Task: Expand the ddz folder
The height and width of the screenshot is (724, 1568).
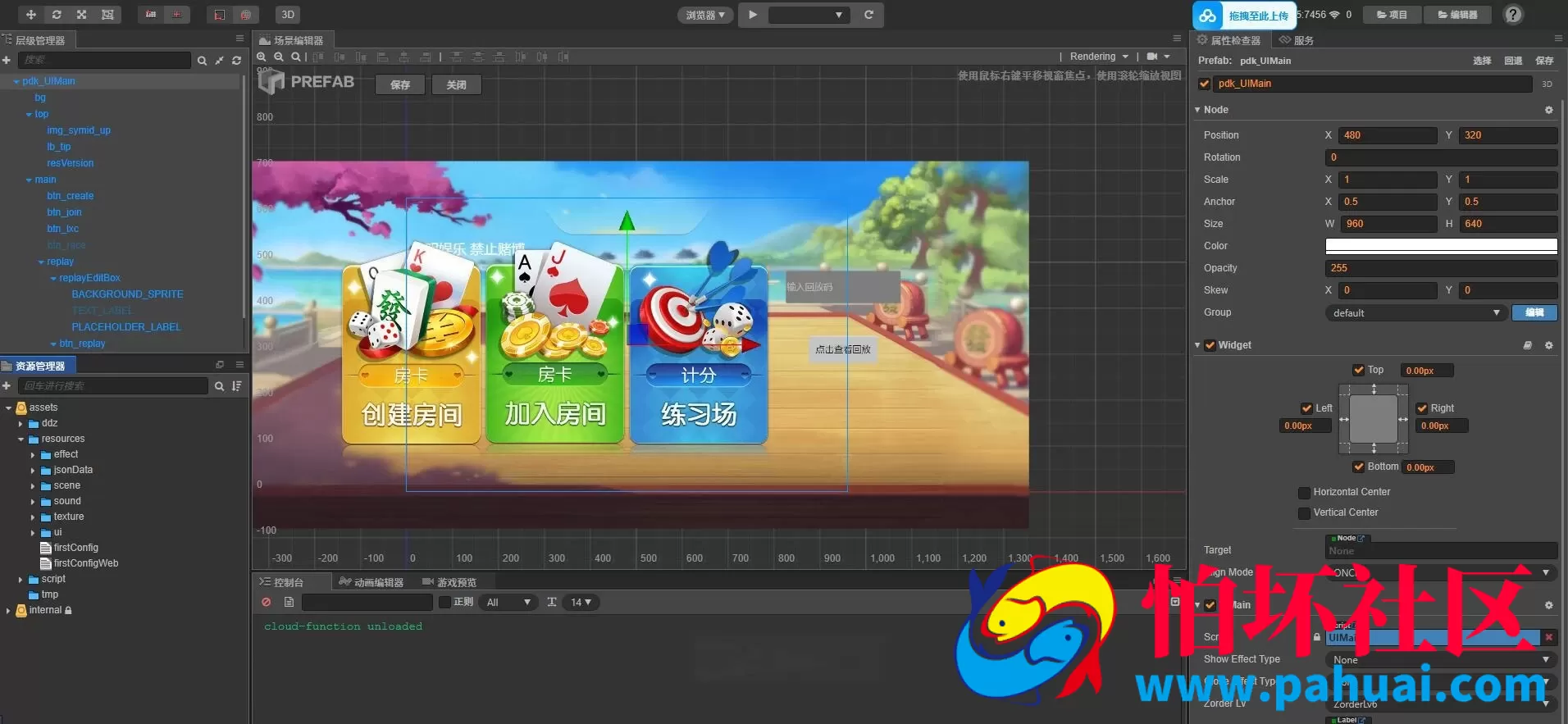Action: 21,424
